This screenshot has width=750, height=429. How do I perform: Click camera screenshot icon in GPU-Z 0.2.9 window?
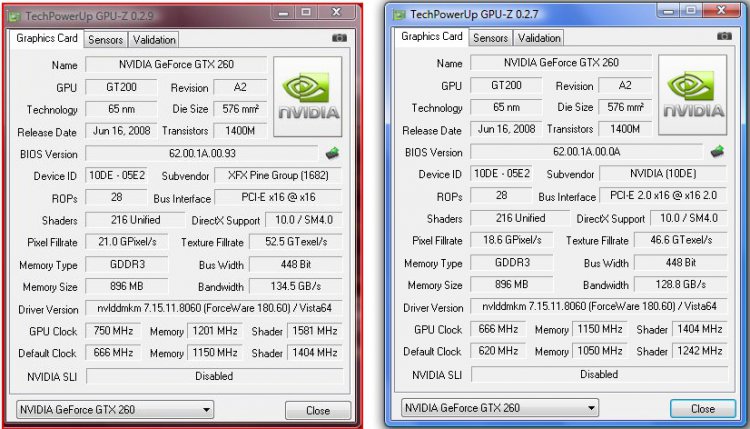coord(339,38)
